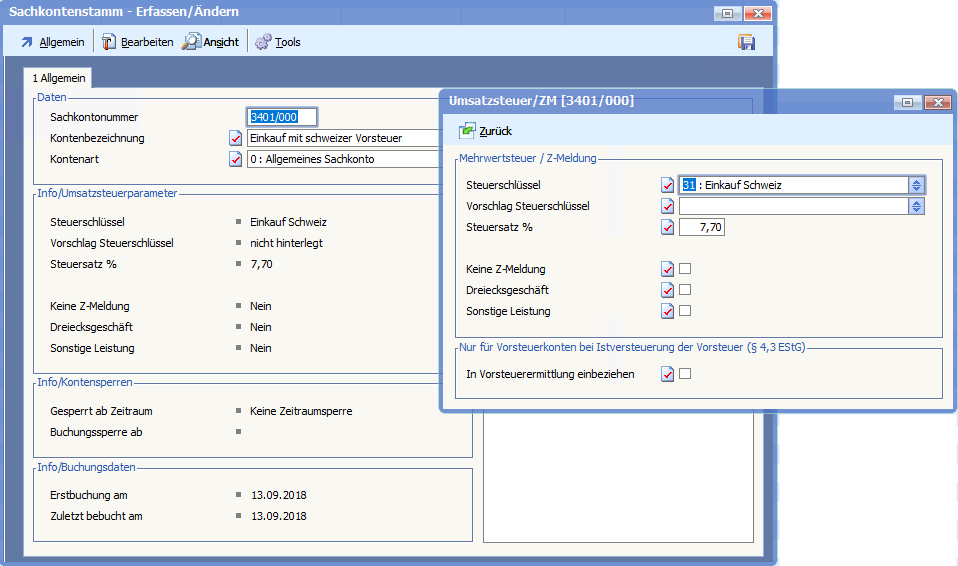Switch to the 1 Allgemein tab
Viewport: 958px width, 566px height.
(x=59, y=78)
